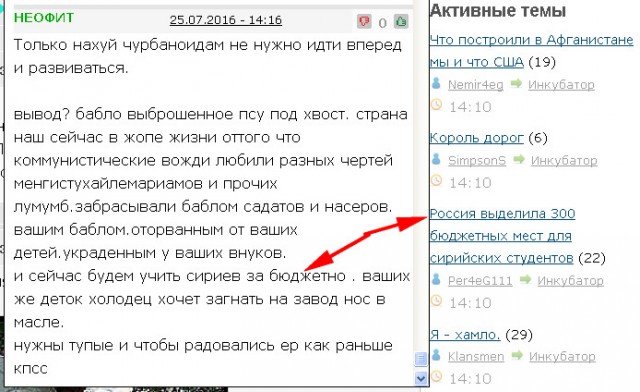640x392 pixels.
Task: Click the clock icon under the Per4eG111 row
Action: coord(436,301)
